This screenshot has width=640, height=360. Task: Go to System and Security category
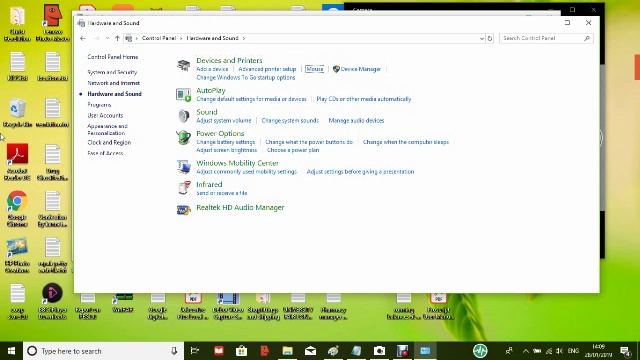tap(112, 72)
